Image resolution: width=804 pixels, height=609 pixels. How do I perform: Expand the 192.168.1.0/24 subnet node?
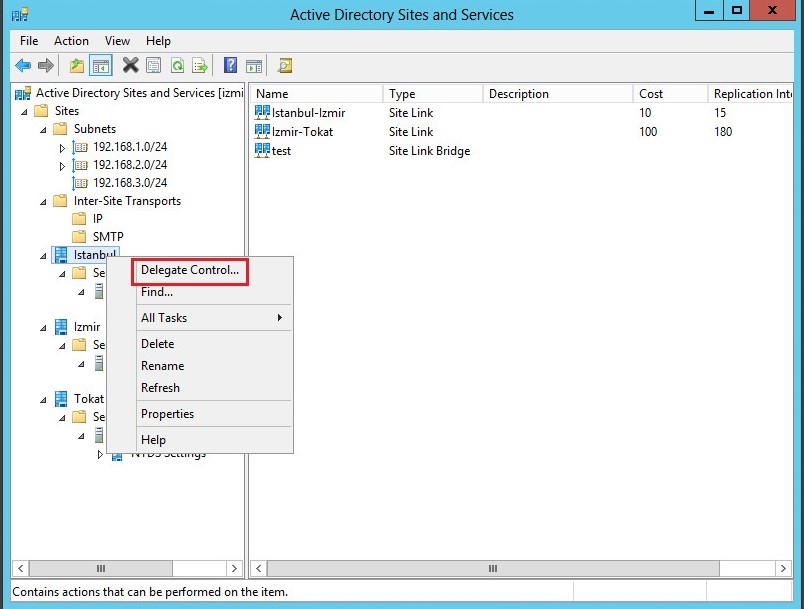pos(62,148)
